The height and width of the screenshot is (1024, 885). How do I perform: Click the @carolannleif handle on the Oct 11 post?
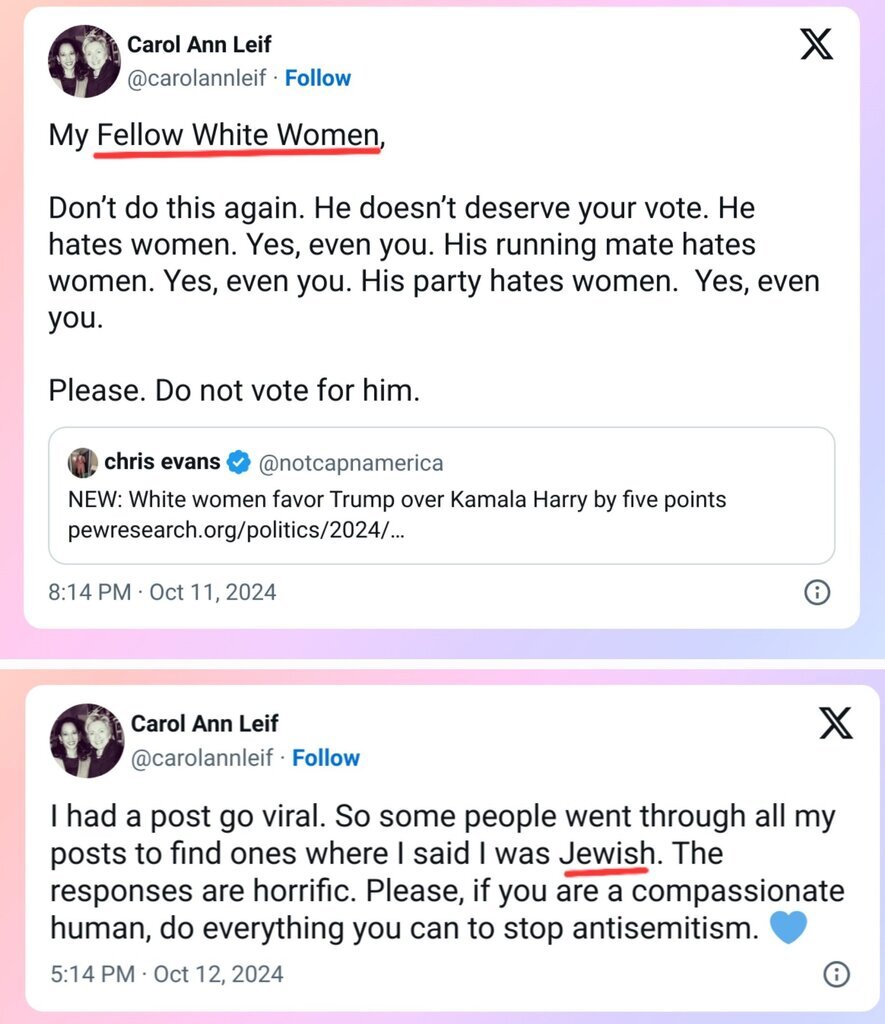(x=197, y=78)
